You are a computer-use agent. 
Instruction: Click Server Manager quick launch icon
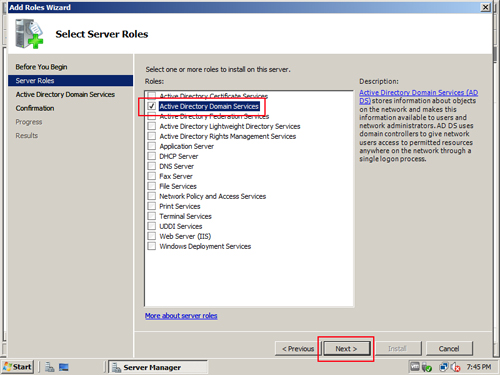click(x=50, y=367)
